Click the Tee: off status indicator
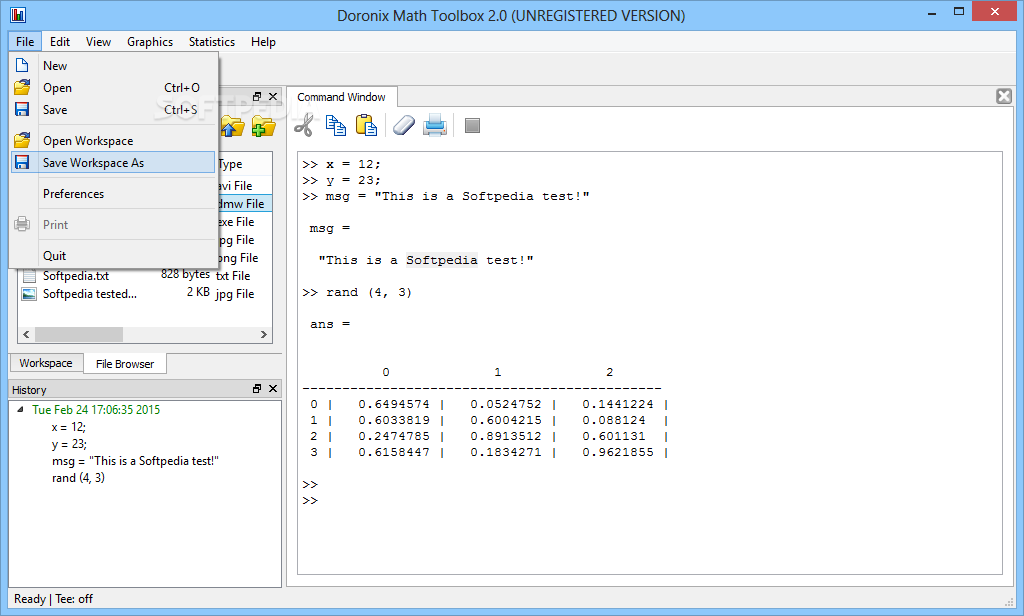 click(x=74, y=598)
